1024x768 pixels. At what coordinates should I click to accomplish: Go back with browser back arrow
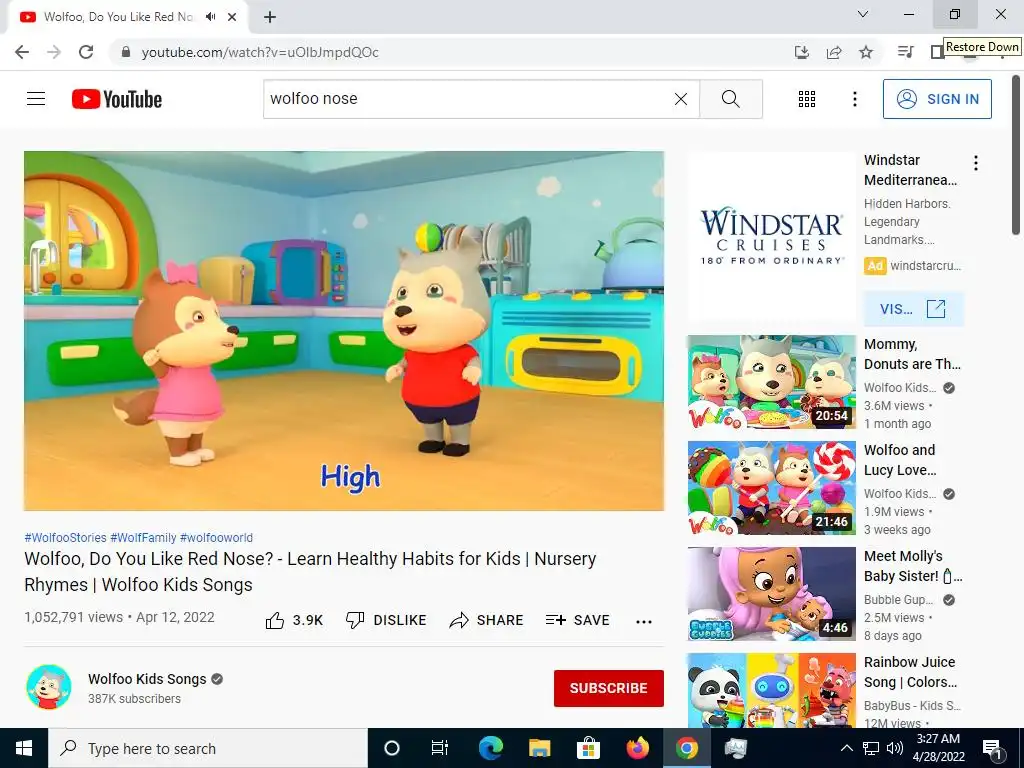point(22,52)
